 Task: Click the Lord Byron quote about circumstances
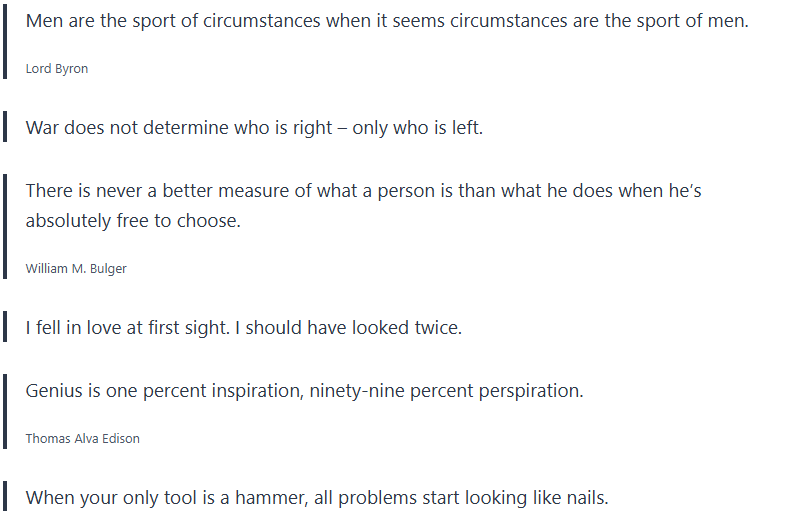click(386, 21)
